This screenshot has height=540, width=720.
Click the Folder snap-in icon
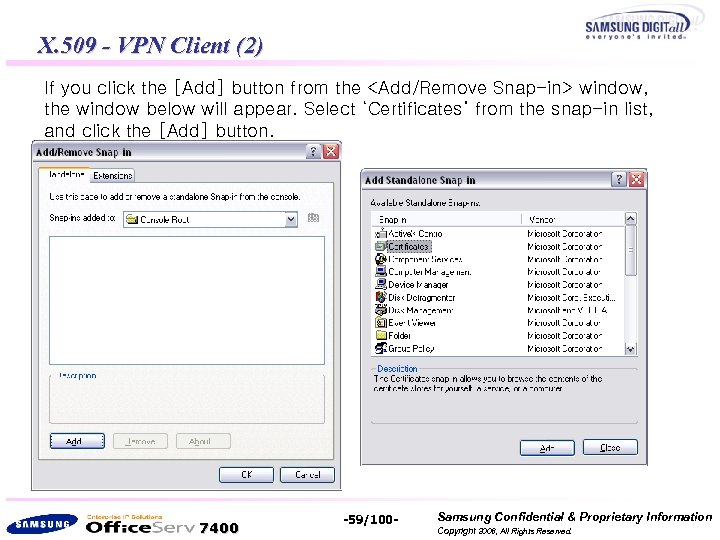click(x=381, y=335)
